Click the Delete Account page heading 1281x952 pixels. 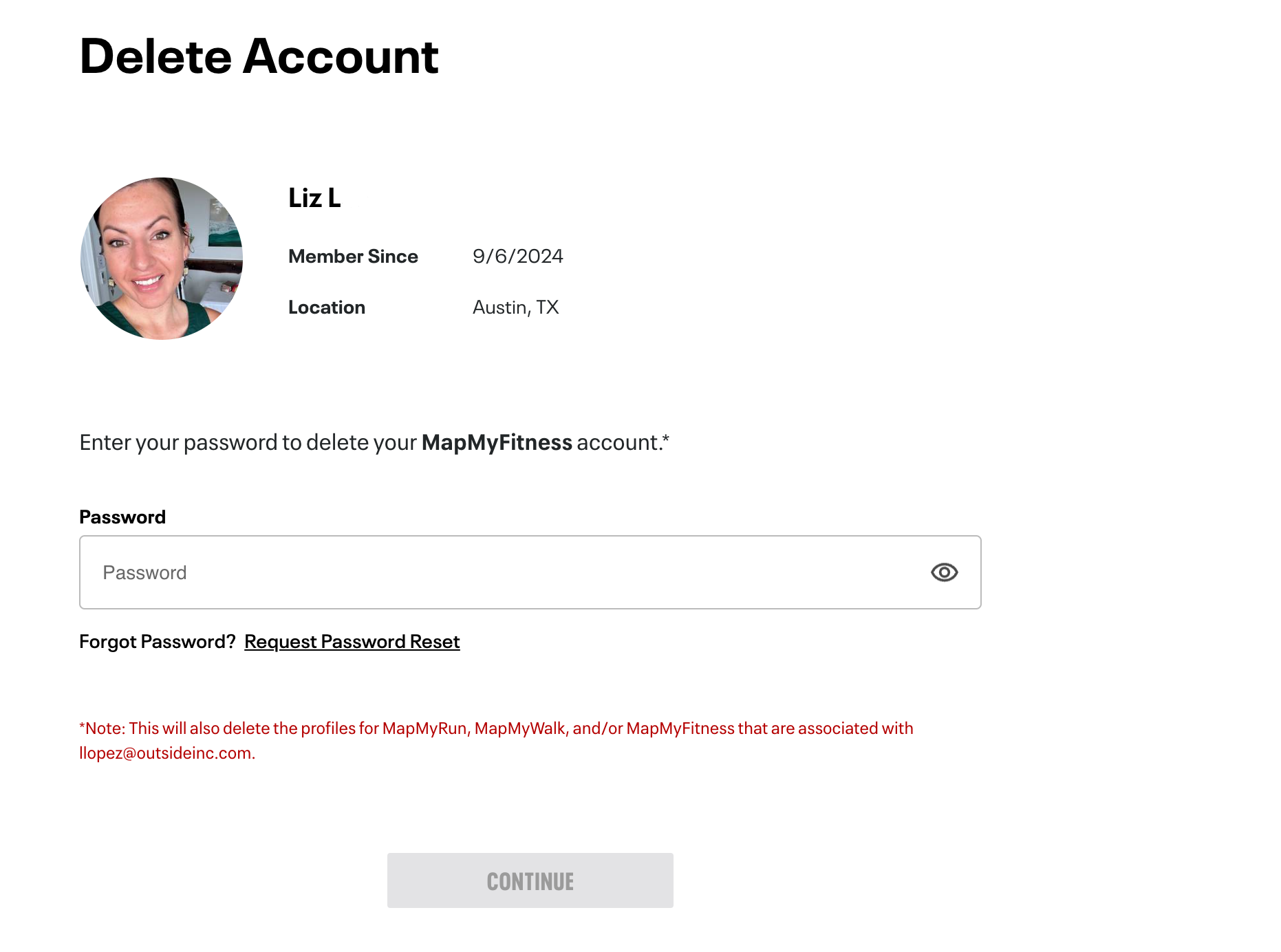tap(259, 56)
